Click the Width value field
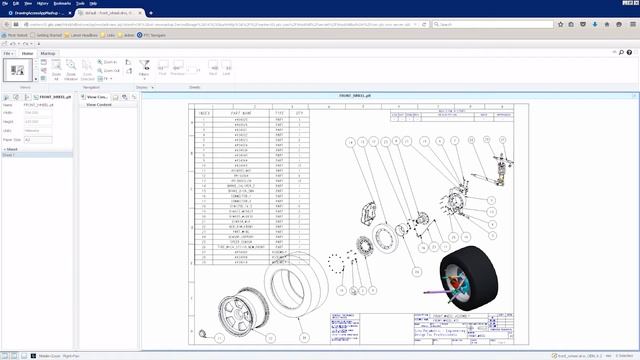Viewport: 640px width, 360px height. pyautogui.click(x=38, y=113)
